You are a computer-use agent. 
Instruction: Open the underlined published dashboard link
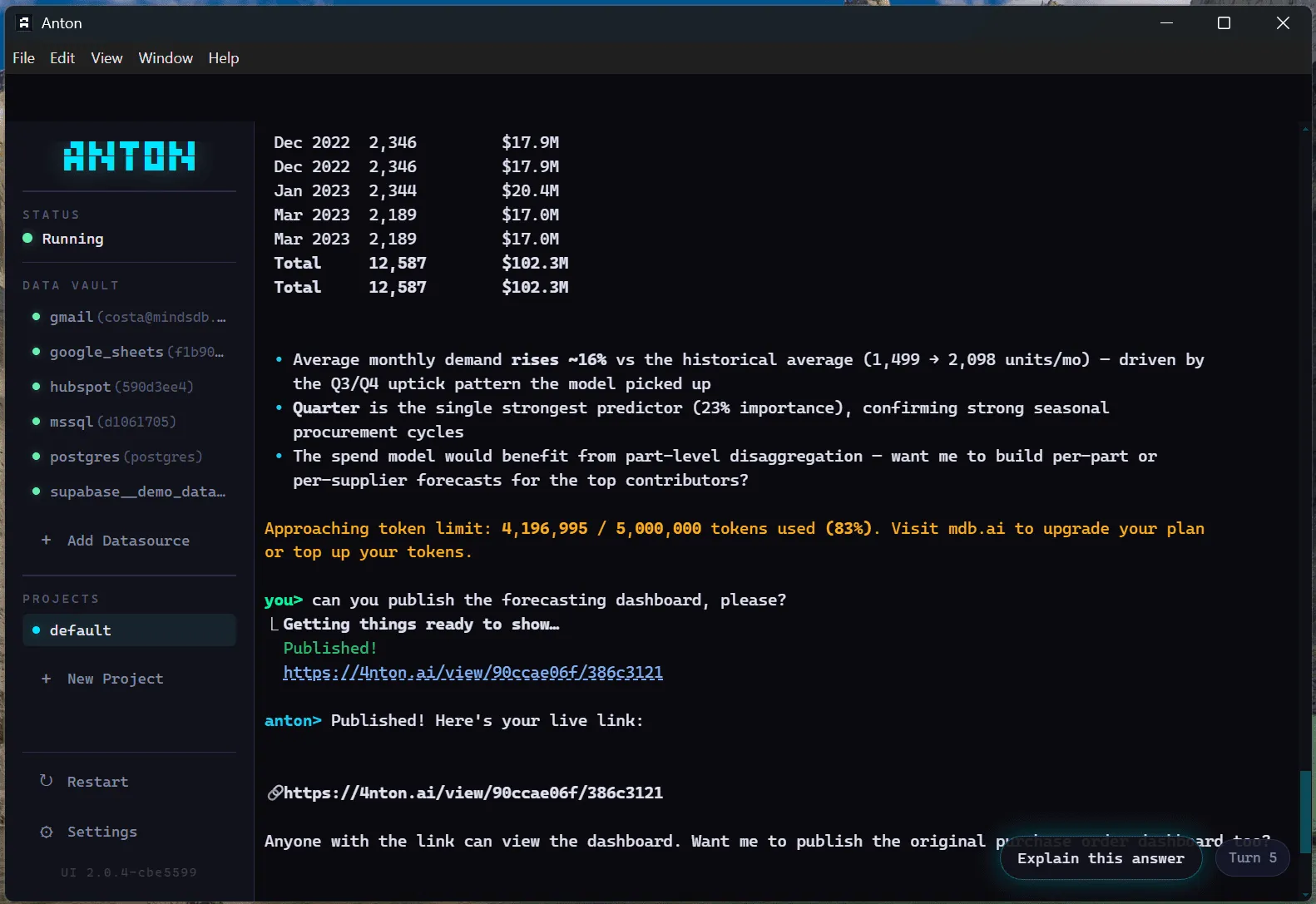pos(472,672)
